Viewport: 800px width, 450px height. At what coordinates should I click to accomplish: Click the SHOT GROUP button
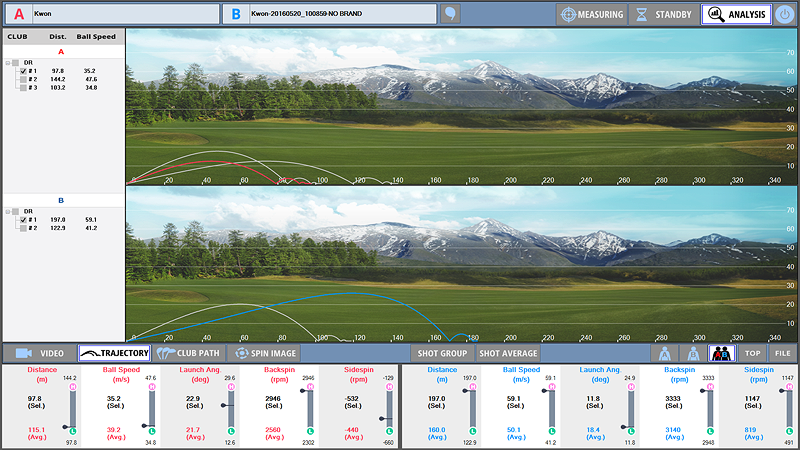(x=442, y=353)
